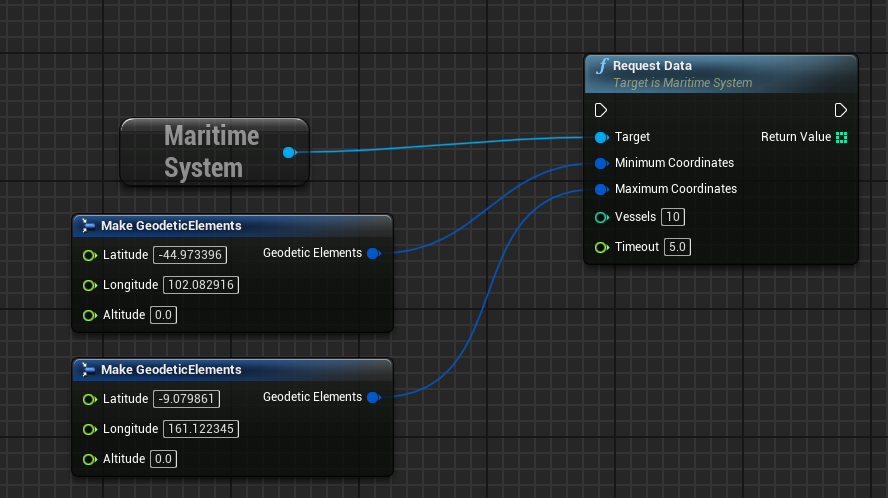Select the Maximum Coordinates input pin
888x498 pixels.
[601, 189]
